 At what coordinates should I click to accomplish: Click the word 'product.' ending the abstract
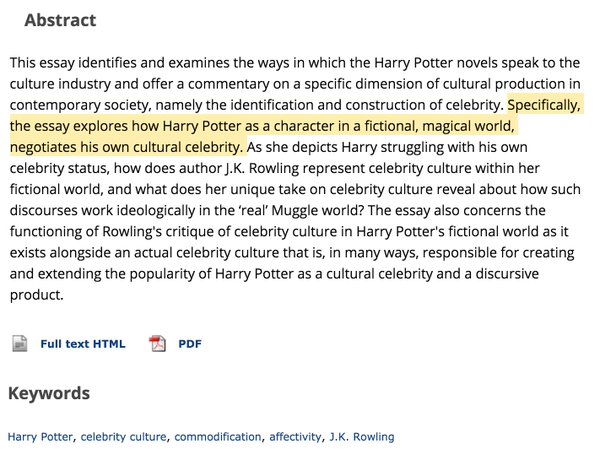[x=36, y=296]
